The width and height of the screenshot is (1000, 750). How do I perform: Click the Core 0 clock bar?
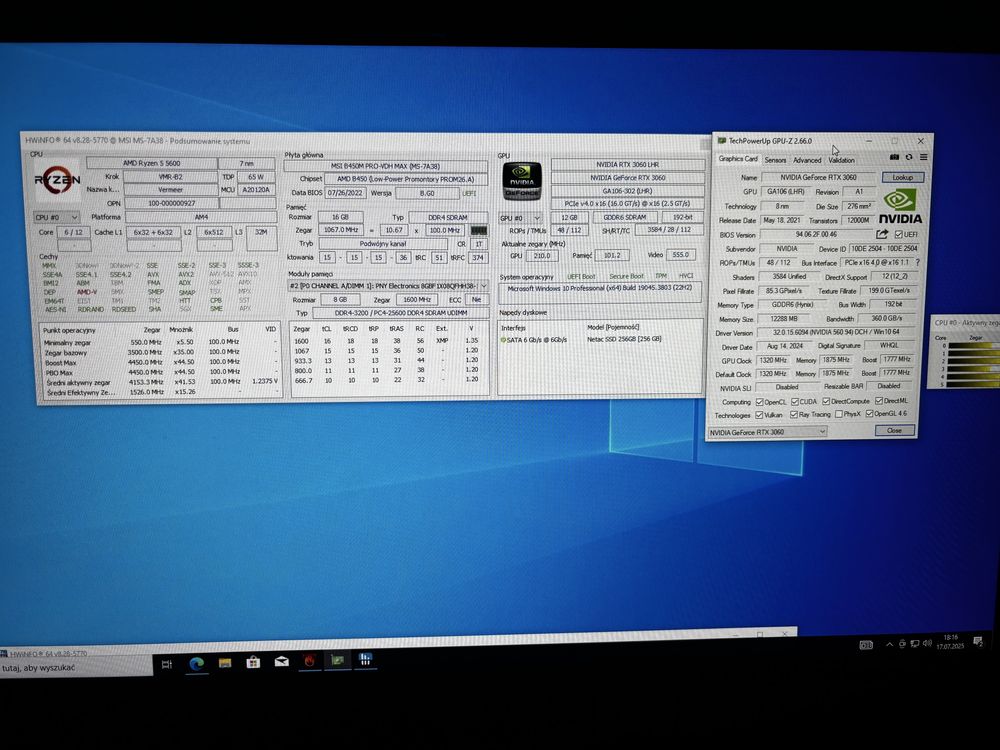point(973,346)
